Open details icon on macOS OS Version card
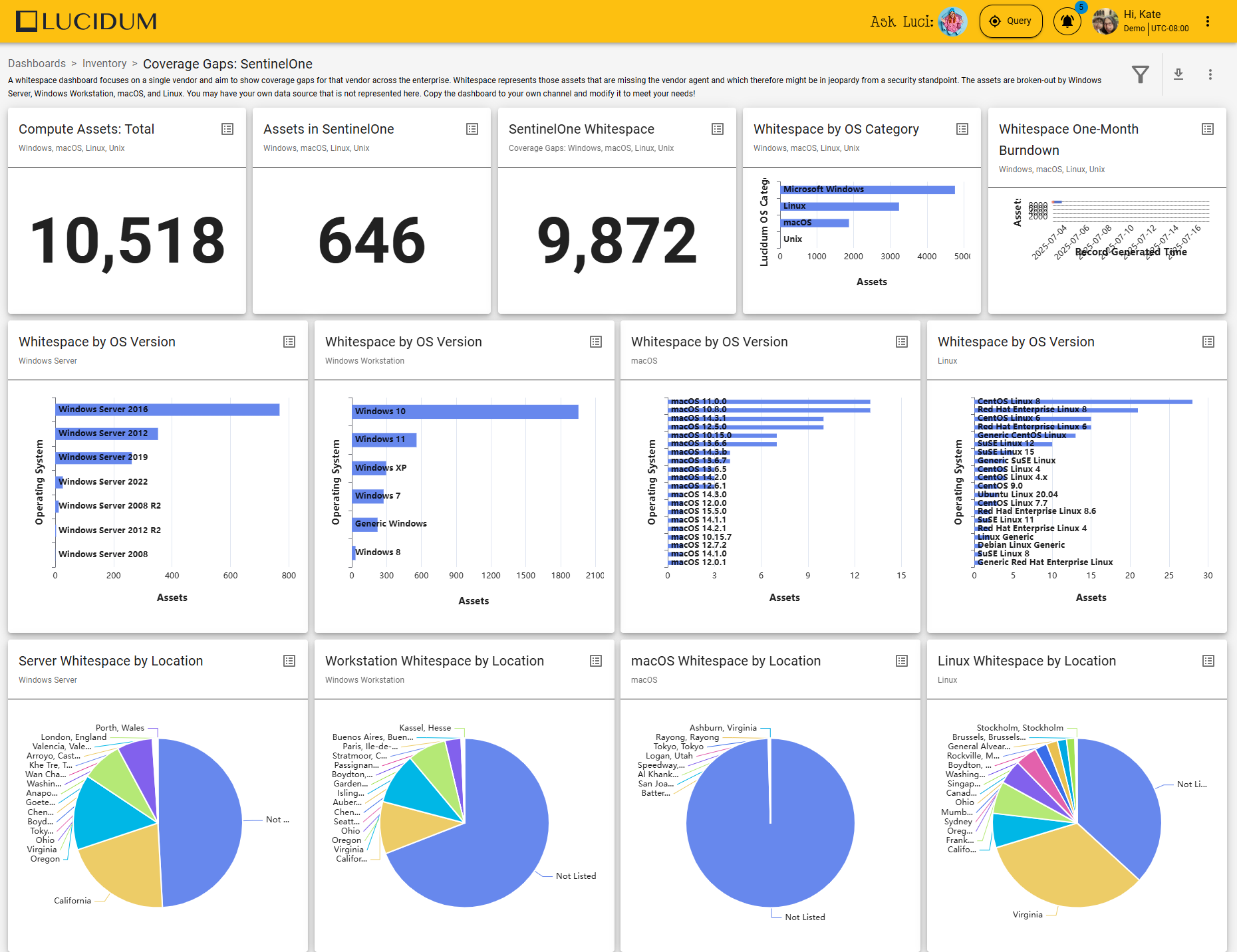Viewport: 1237px width, 952px height. click(x=902, y=342)
